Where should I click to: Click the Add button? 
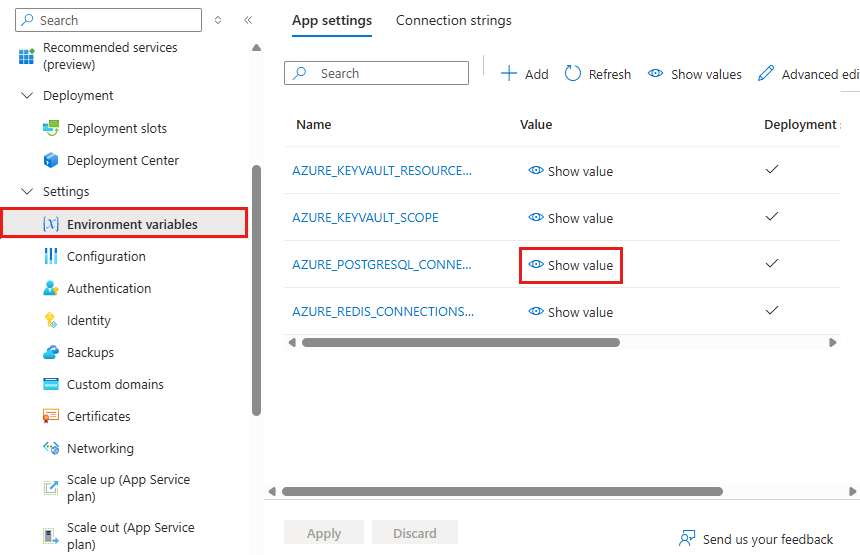525,74
